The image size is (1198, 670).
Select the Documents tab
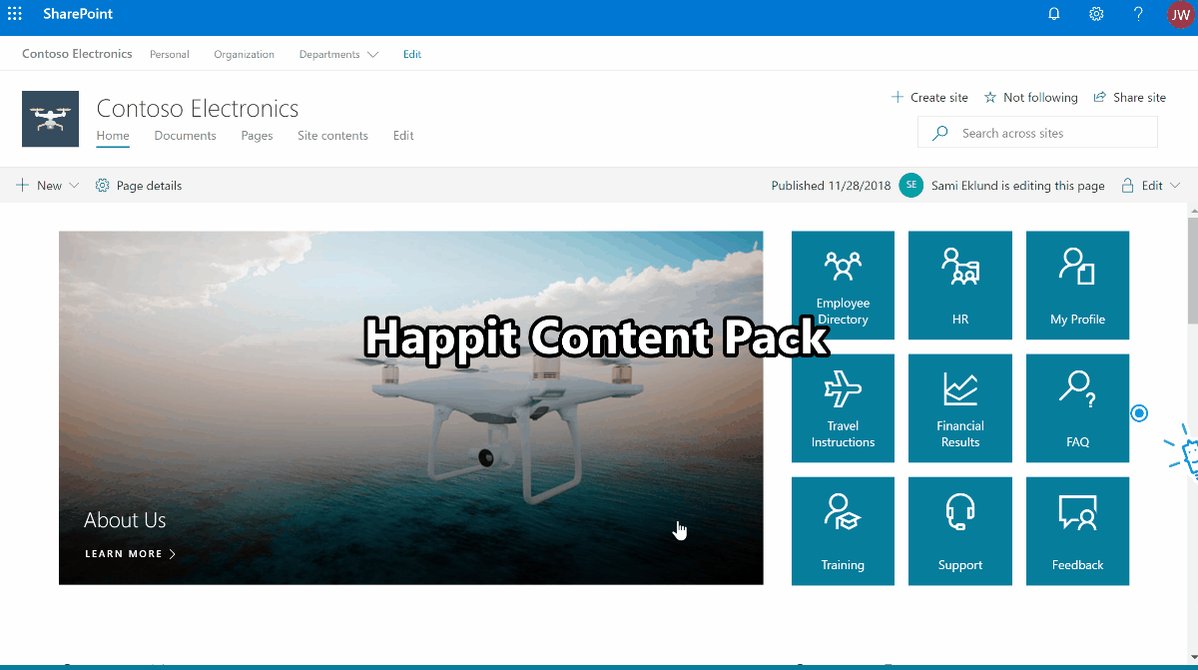click(185, 135)
